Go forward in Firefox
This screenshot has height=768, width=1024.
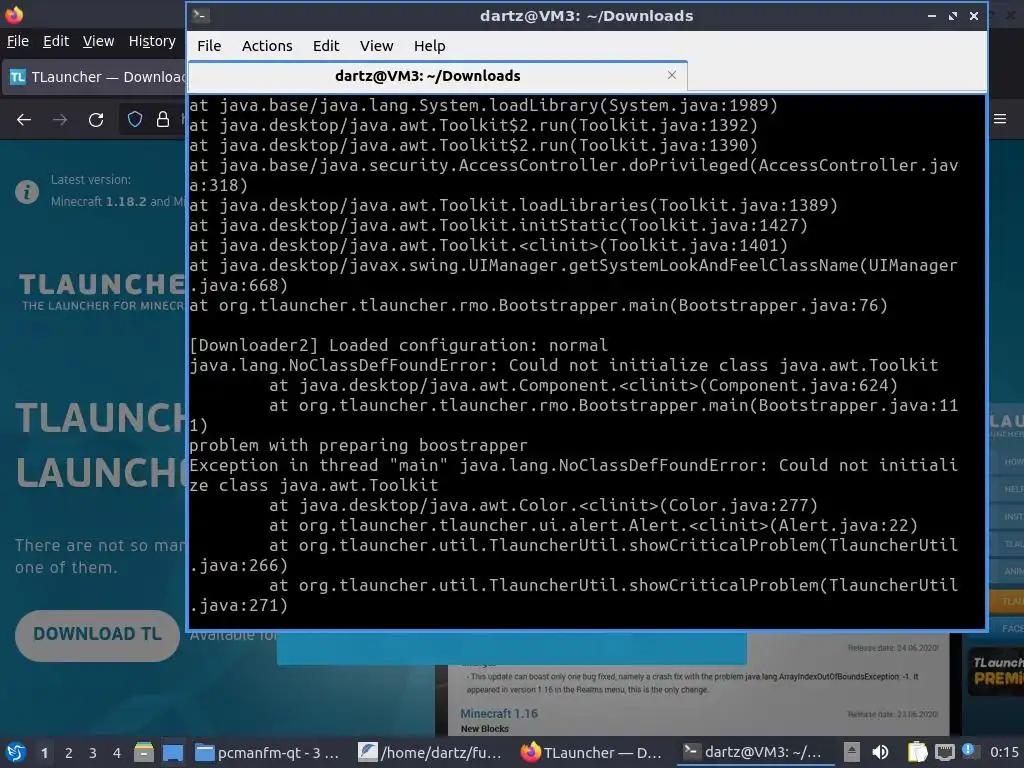pos(60,120)
